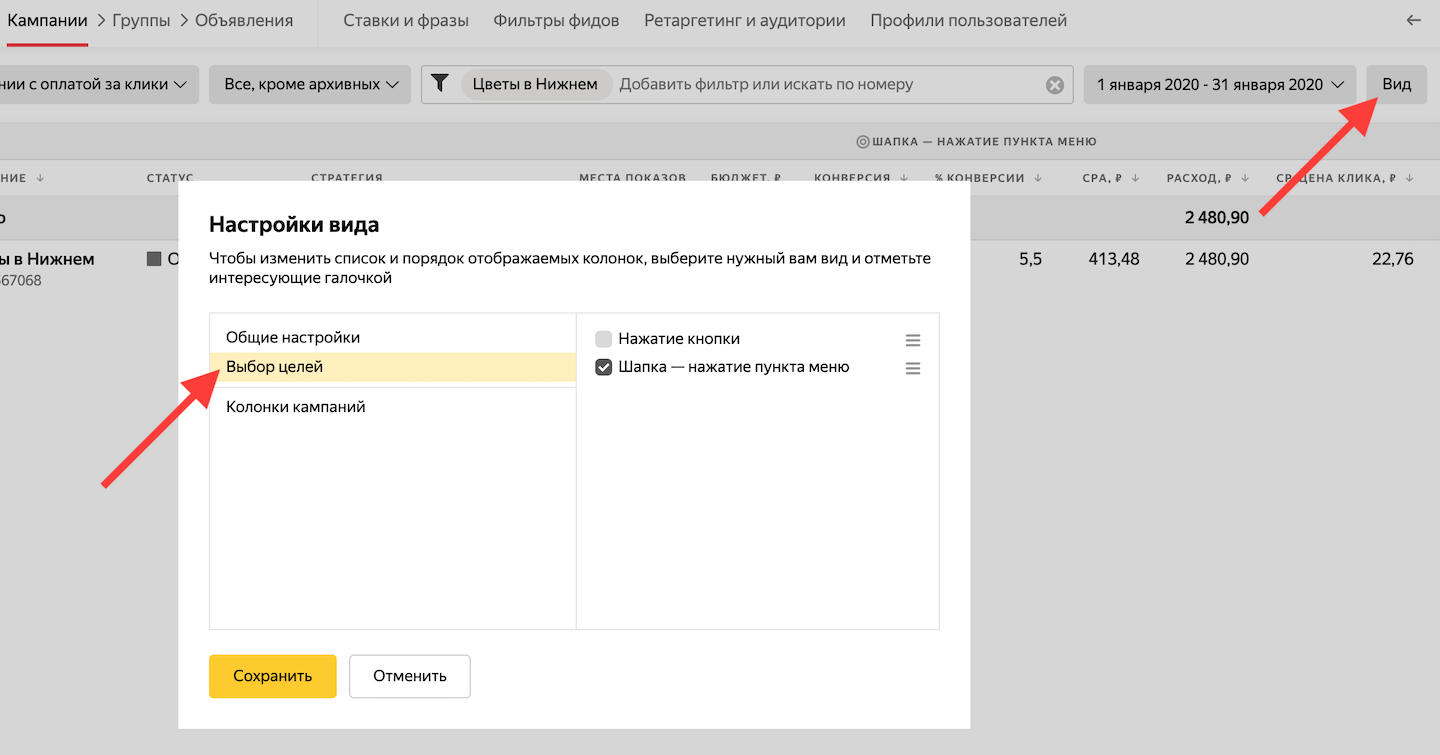Go to the Объявления tab
Viewport: 1440px width, 755px height.
pyautogui.click(x=244, y=20)
